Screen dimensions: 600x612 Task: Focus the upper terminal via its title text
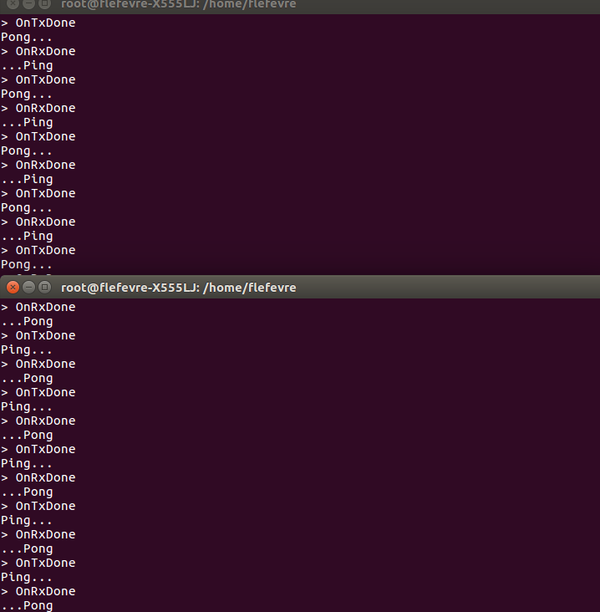point(178,5)
